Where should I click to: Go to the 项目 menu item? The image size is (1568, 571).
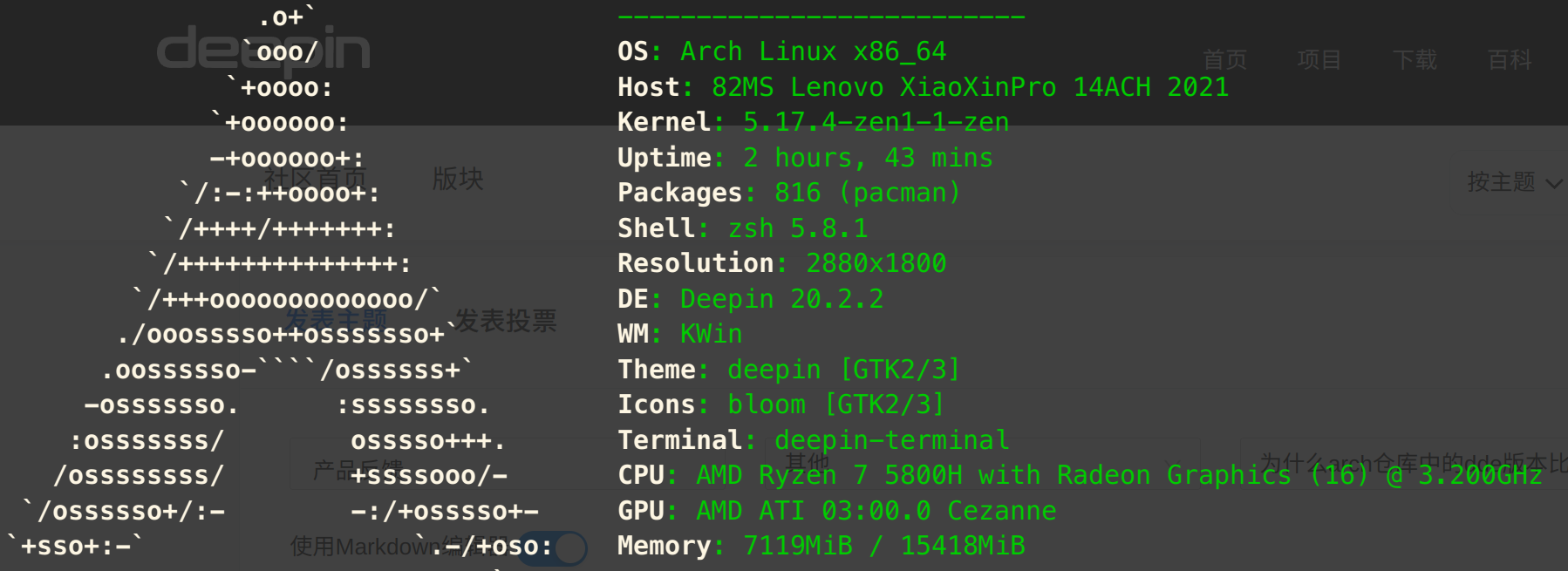tap(1319, 59)
